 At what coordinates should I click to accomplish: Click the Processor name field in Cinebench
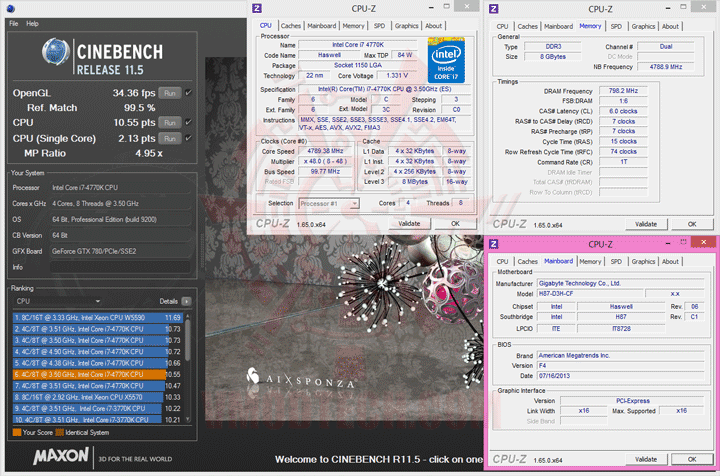[120, 187]
